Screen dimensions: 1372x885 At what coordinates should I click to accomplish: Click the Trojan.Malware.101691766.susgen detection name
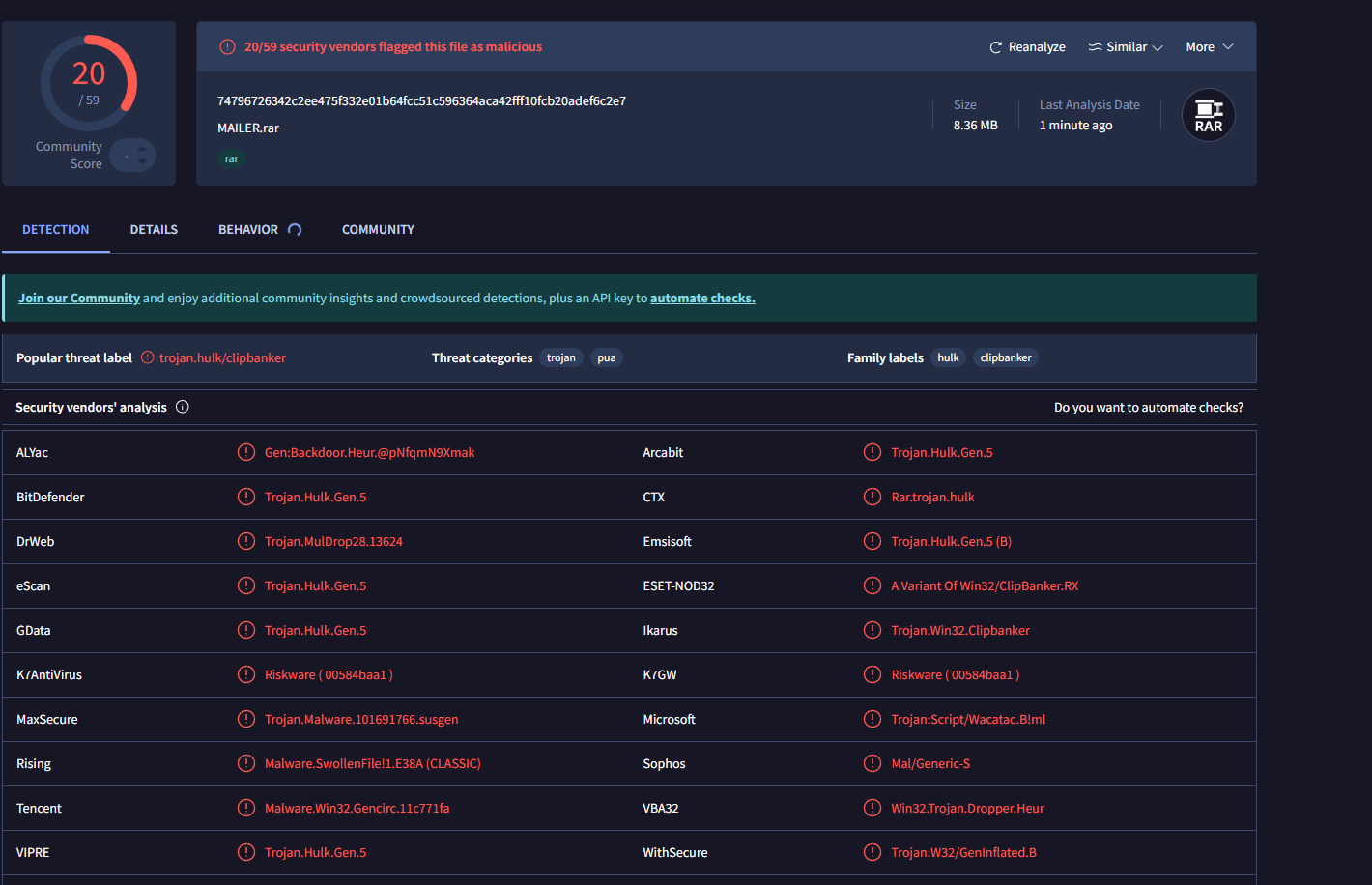tap(361, 719)
